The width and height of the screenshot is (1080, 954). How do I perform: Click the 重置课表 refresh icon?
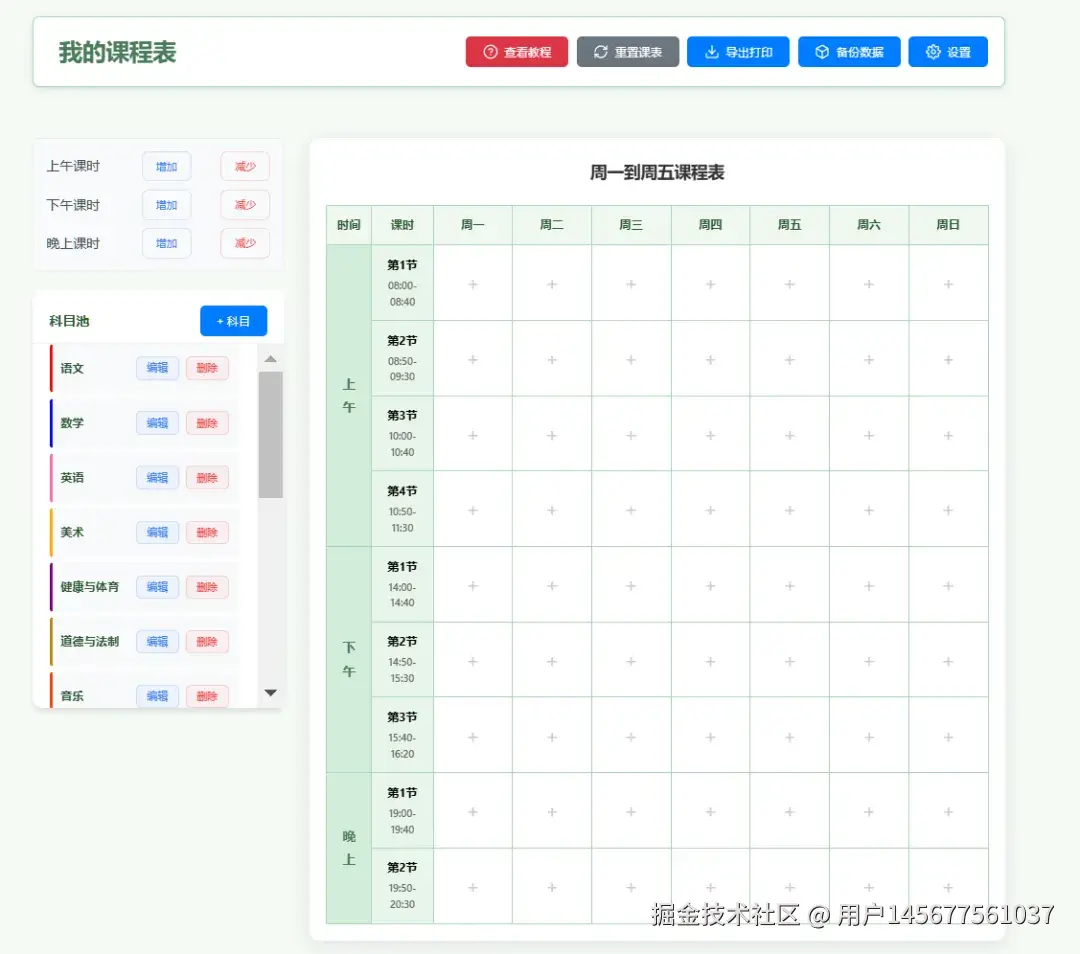pos(599,52)
